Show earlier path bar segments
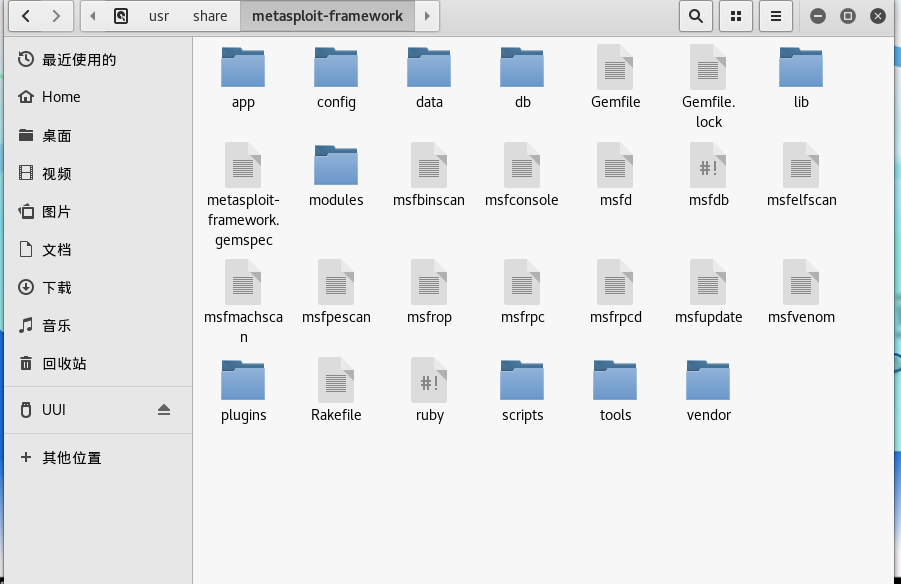Image resolution: width=901 pixels, height=584 pixels. click(93, 16)
